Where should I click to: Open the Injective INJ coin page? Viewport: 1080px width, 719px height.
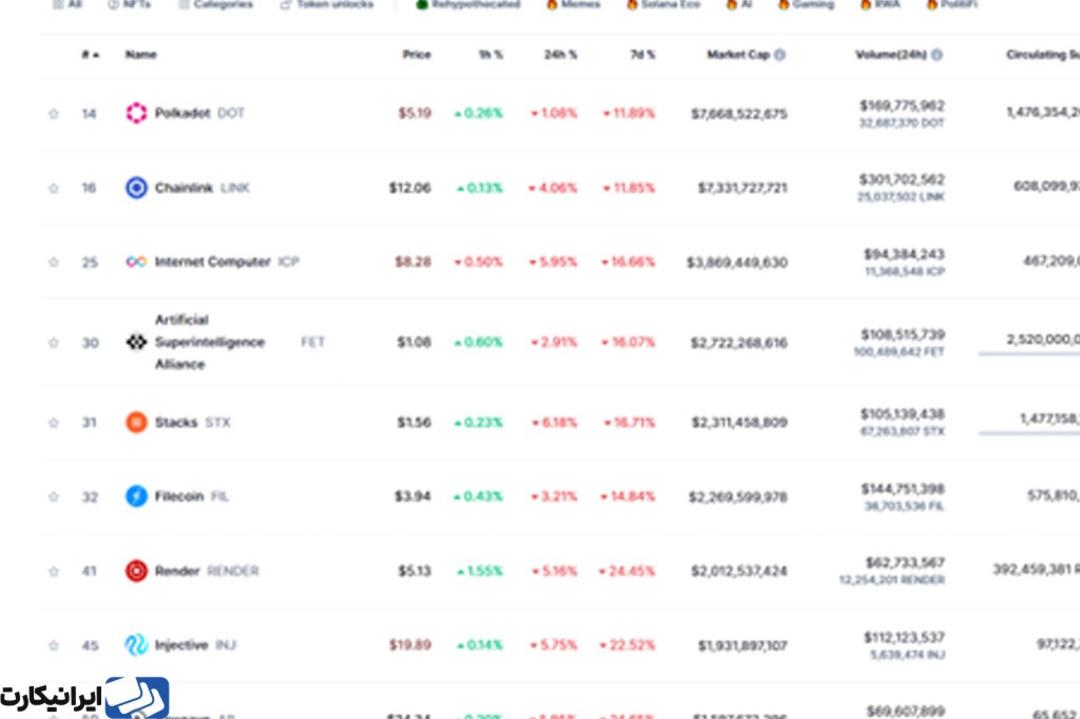click(195, 645)
